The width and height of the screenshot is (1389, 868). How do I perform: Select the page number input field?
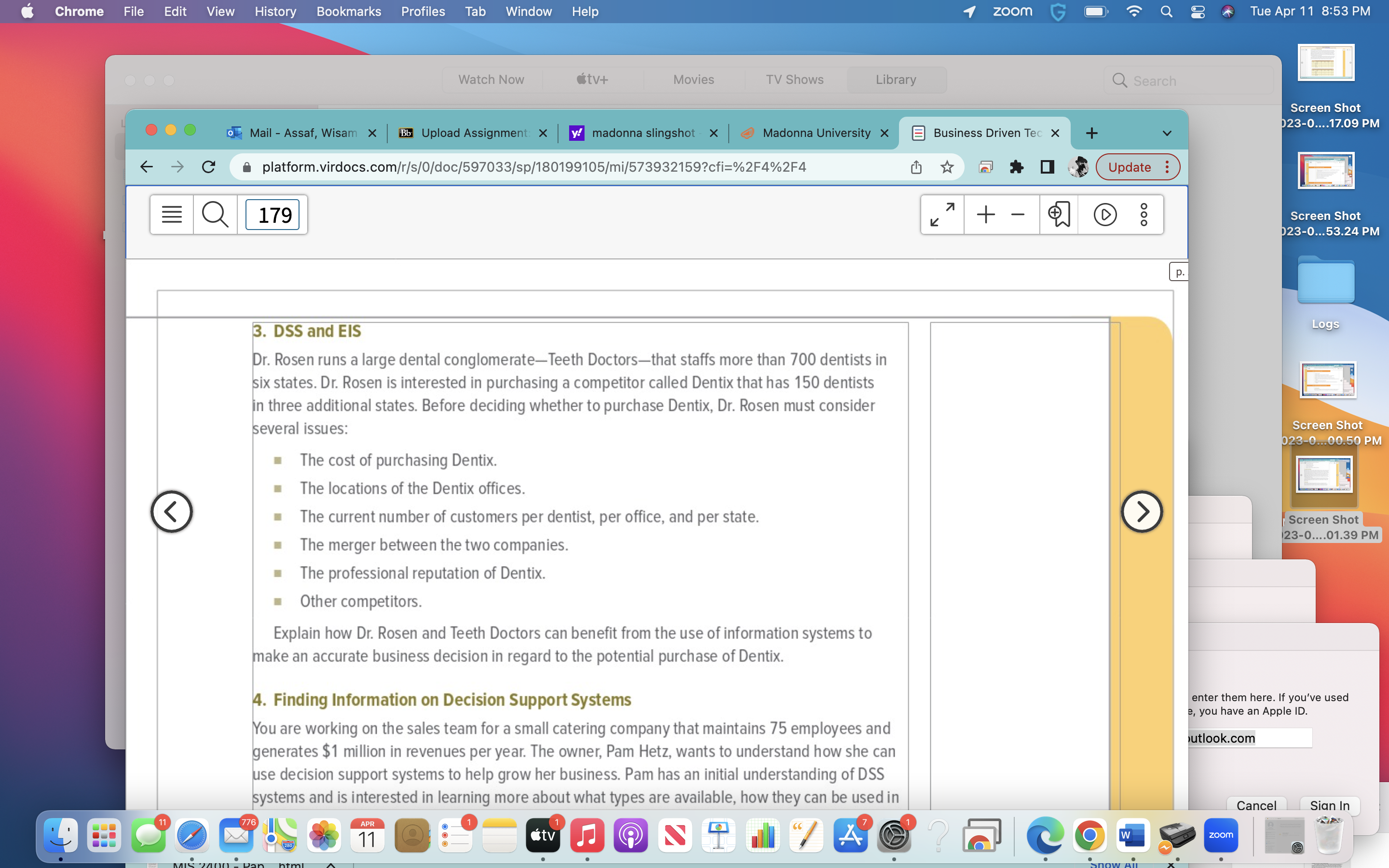[274, 214]
